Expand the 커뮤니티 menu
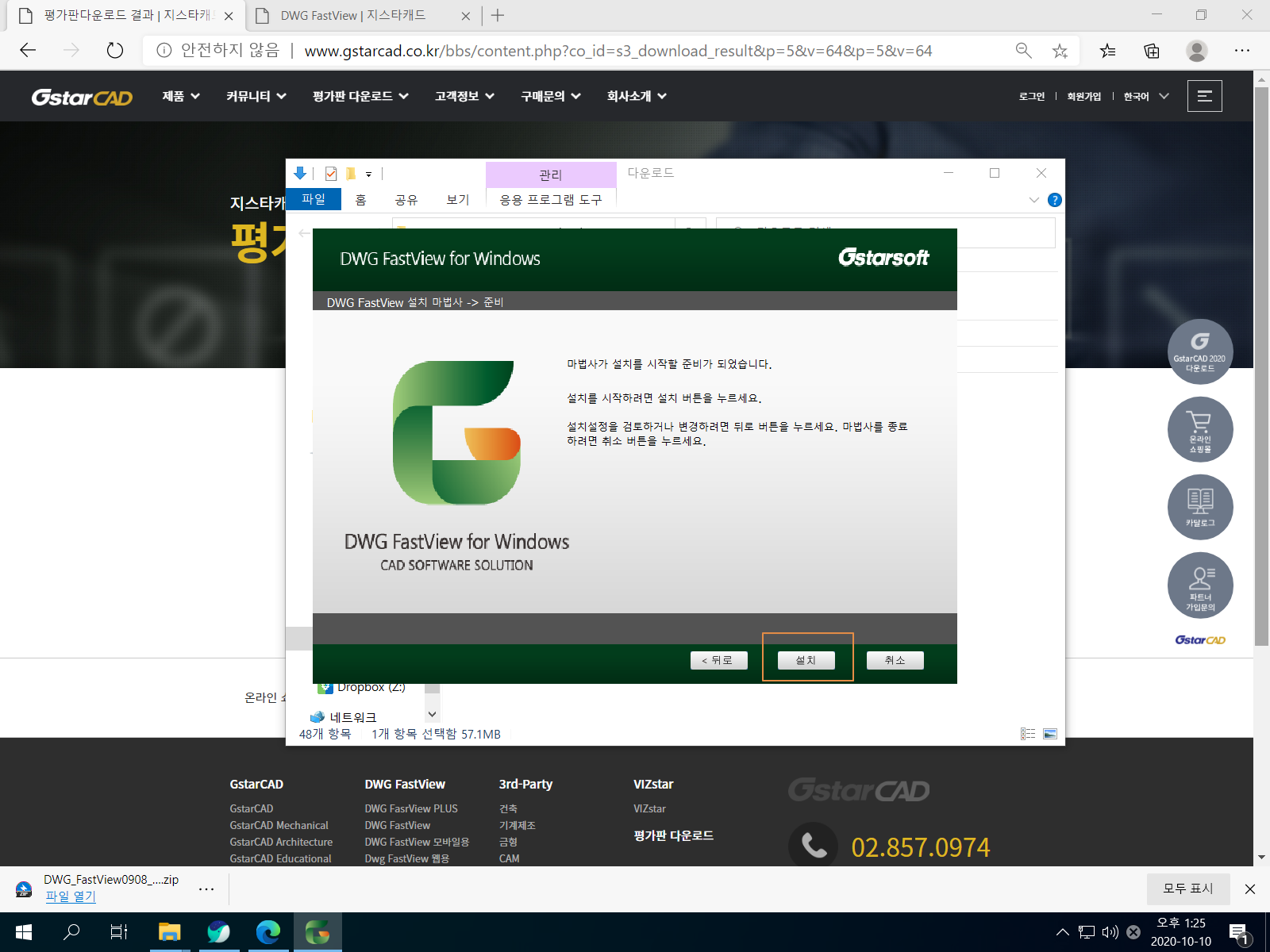Image resolution: width=1270 pixels, height=952 pixels. 256,96
